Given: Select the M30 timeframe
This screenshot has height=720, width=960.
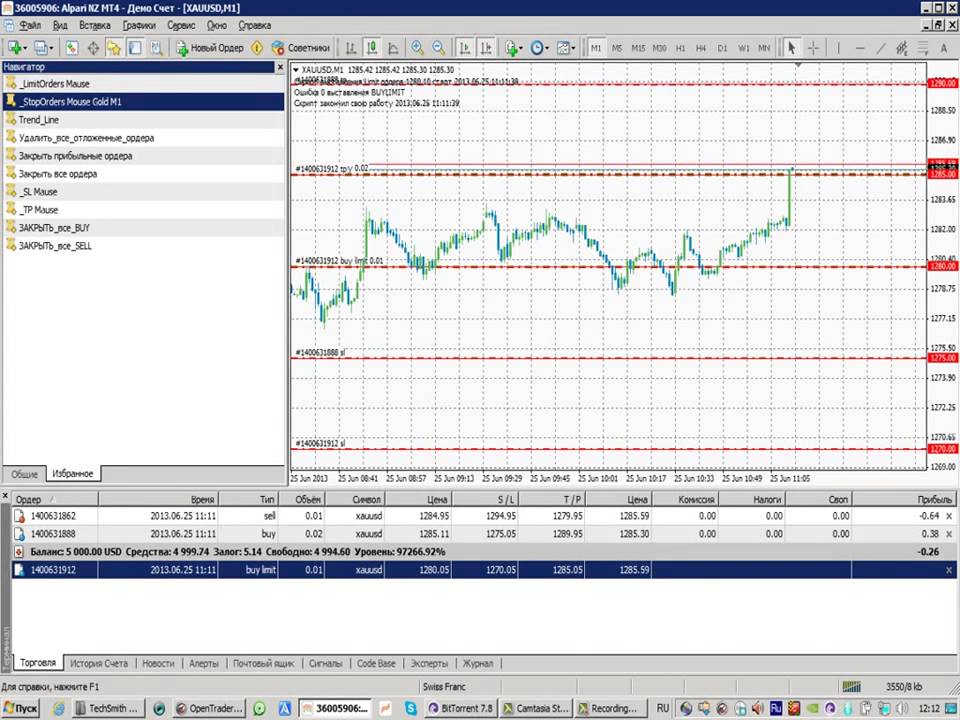Looking at the screenshot, I should tap(659, 48).
